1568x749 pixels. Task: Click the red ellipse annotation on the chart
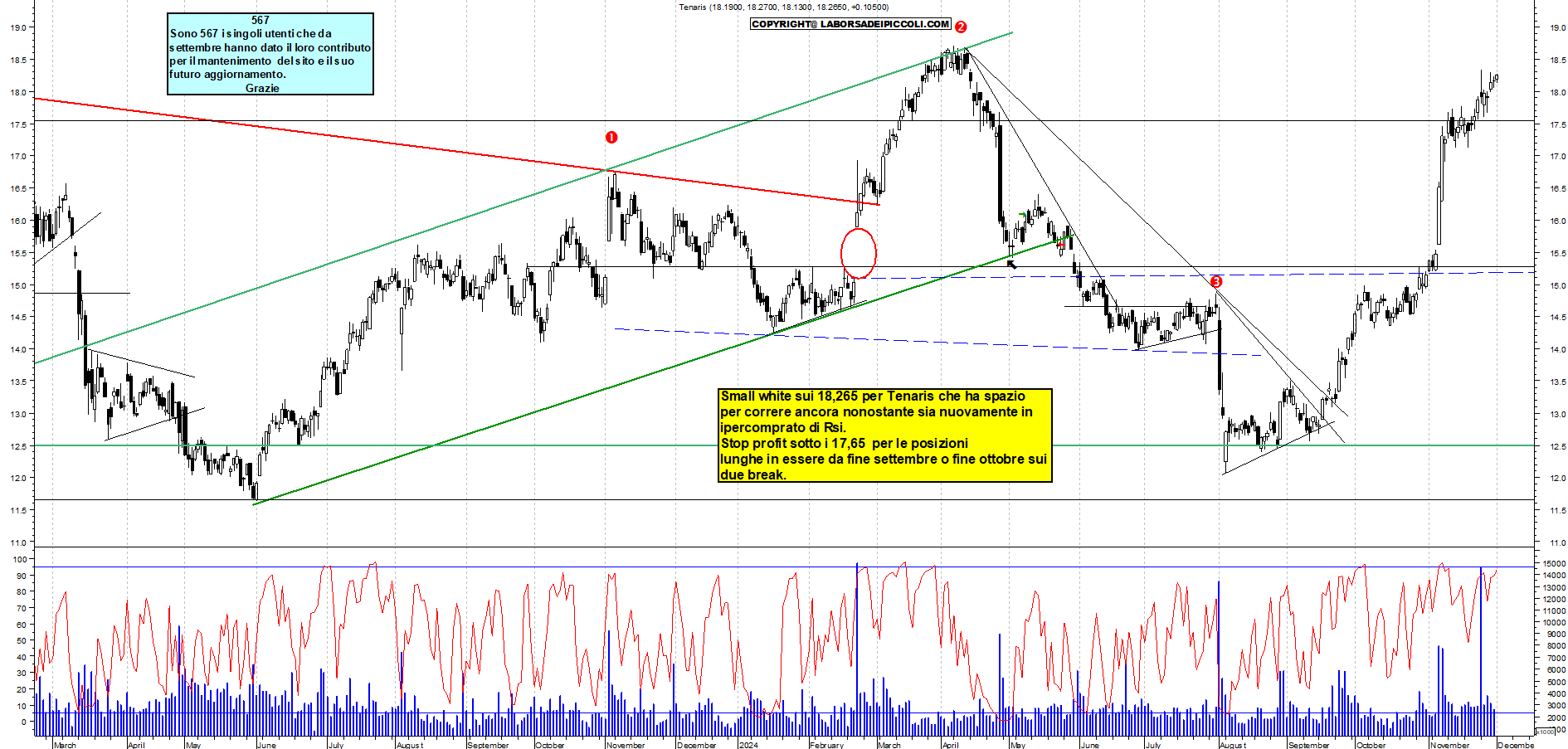click(x=859, y=253)
